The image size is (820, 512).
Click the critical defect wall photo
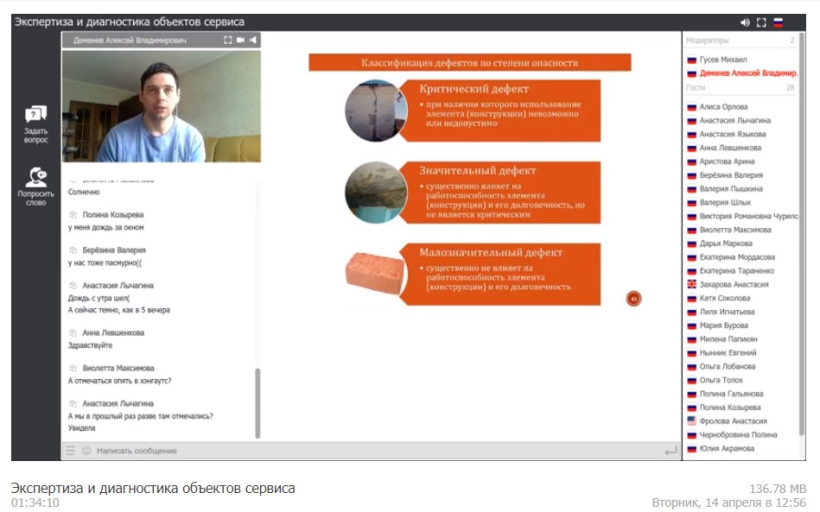(x=376, y=111)
